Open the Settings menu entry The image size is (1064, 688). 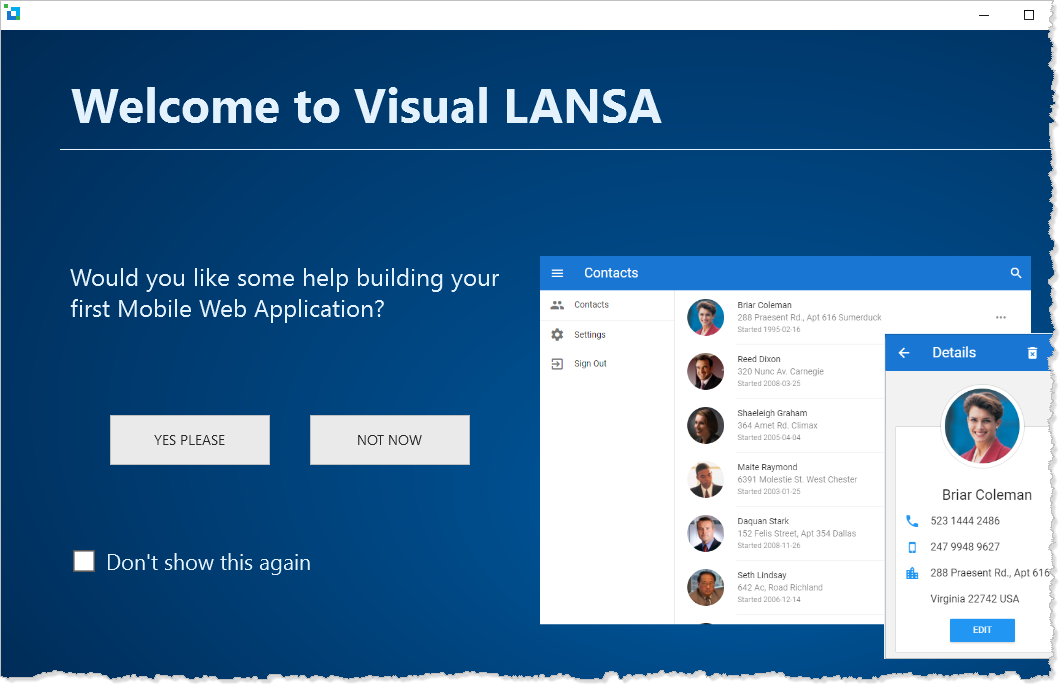click(590, 335)
